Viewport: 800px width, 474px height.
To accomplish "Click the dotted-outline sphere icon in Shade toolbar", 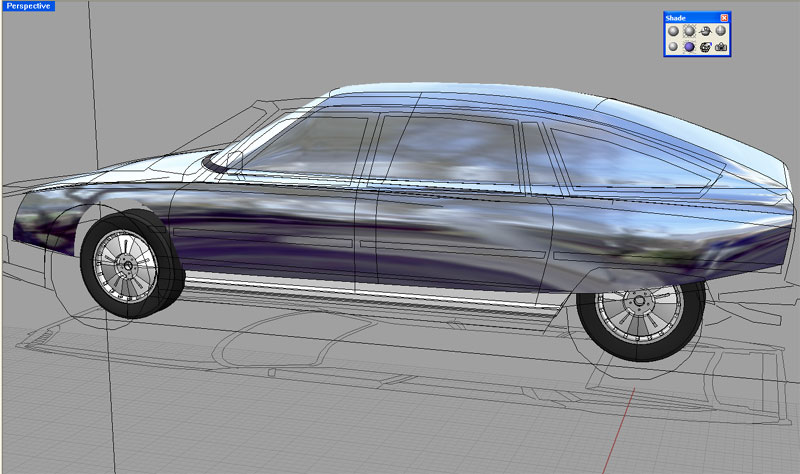I will click(x=689, y=31).
